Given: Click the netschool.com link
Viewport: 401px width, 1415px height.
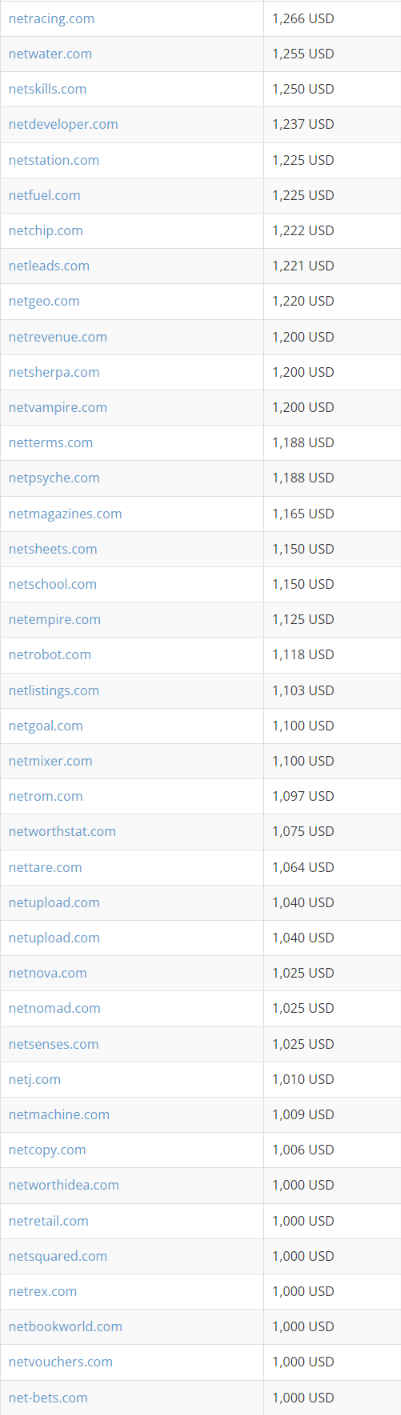Looking at the screenshot, I should [x=52, y=584].
